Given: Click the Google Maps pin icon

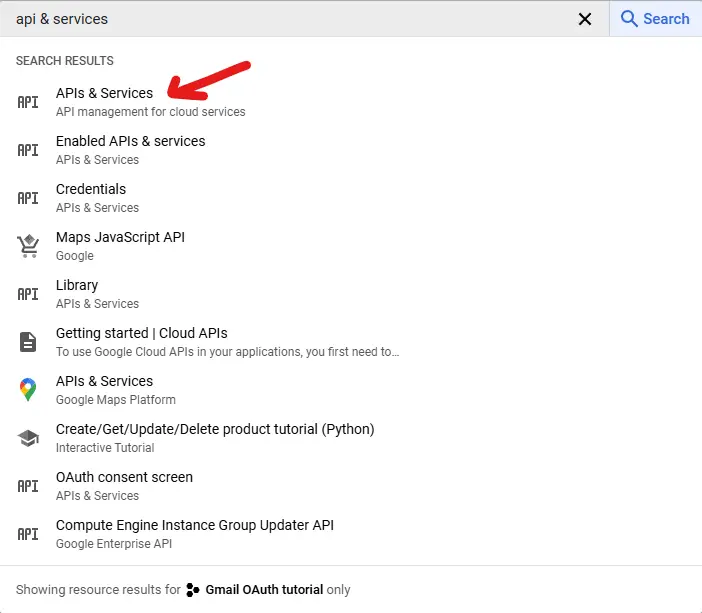Looking at the screenshot, I should click(28, 390).
